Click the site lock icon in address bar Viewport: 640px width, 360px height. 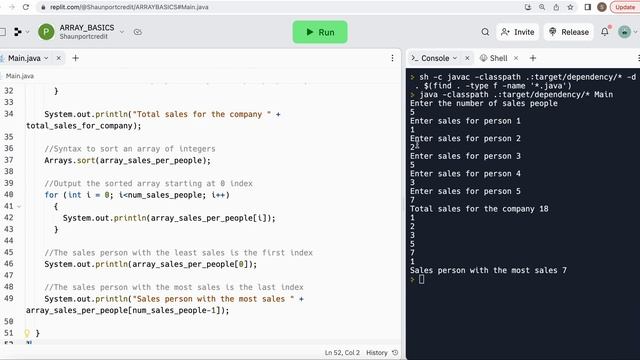(43, 7)
